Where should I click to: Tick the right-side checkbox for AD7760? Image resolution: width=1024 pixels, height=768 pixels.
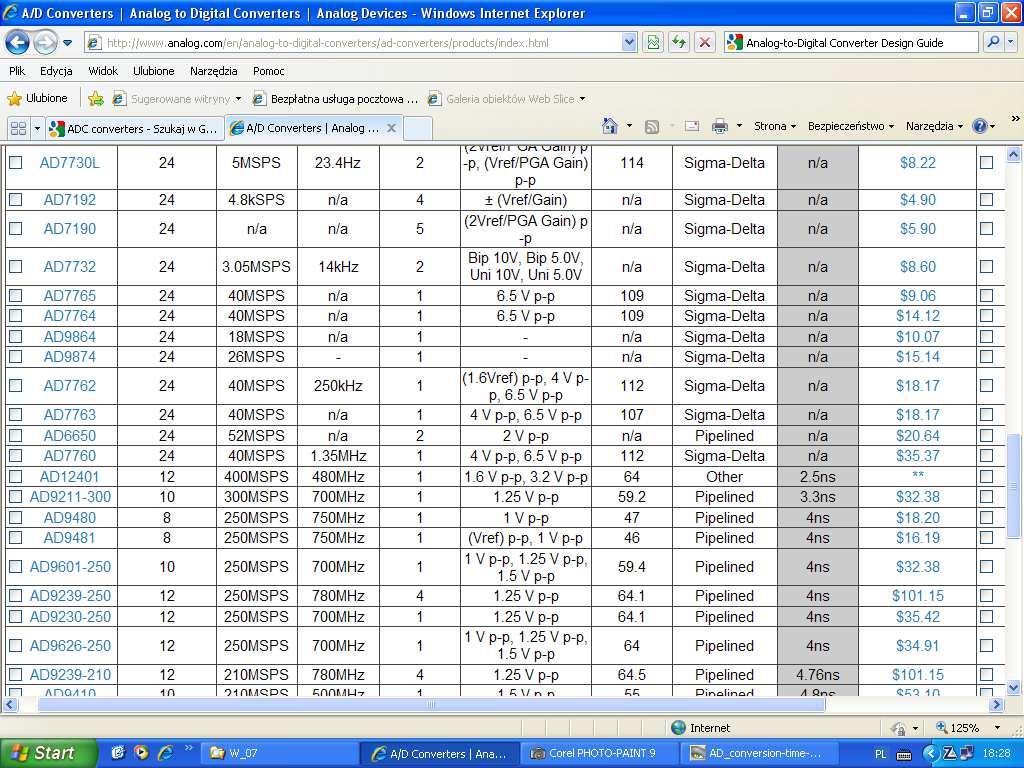[x=986, y=455]
